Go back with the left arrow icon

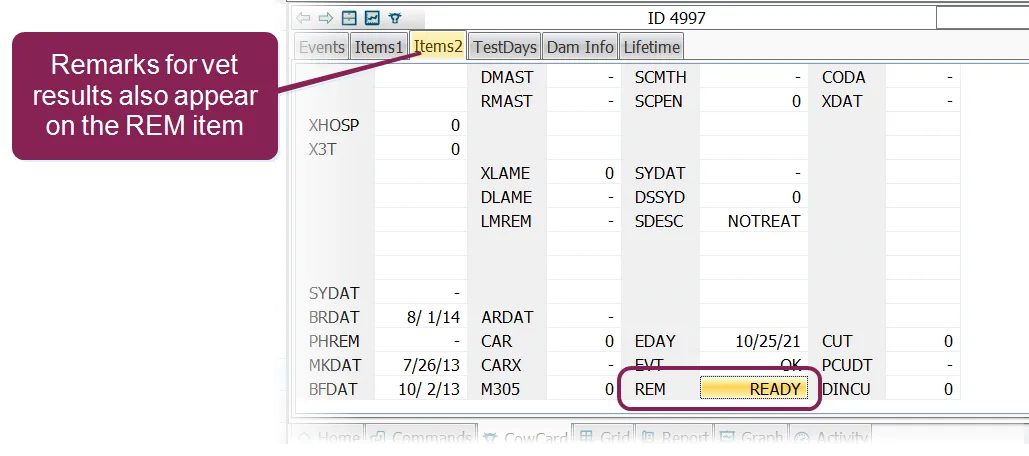point(303,18)
